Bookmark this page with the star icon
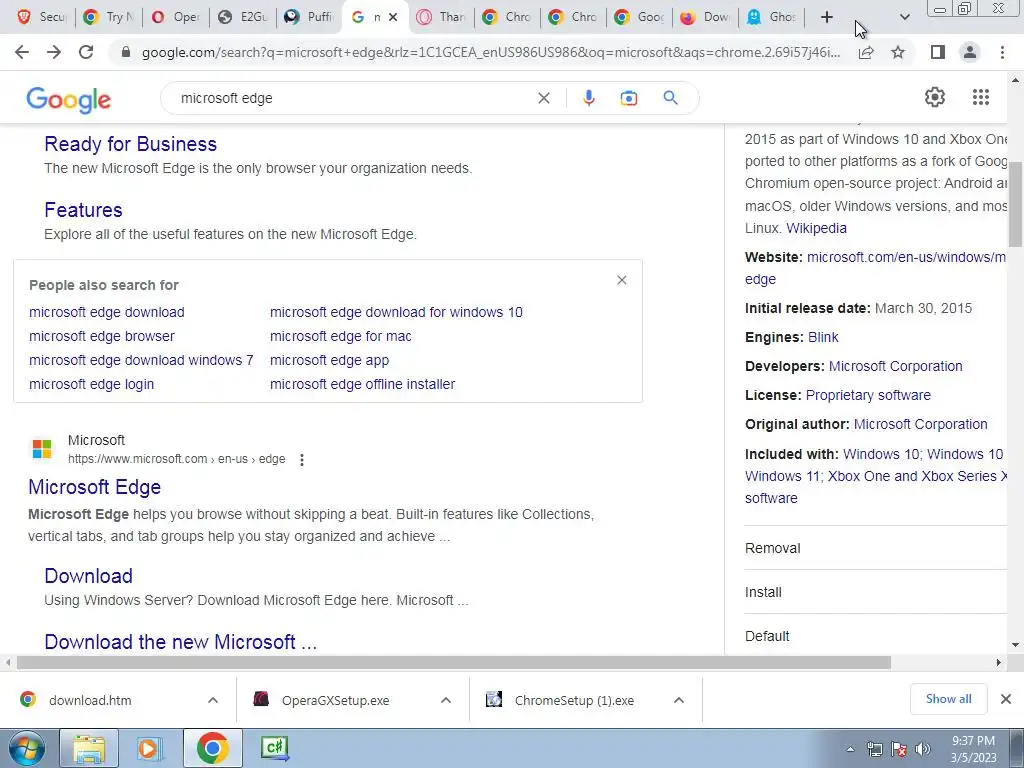Viewport: 1024px width, 768px height. [898, 52]
